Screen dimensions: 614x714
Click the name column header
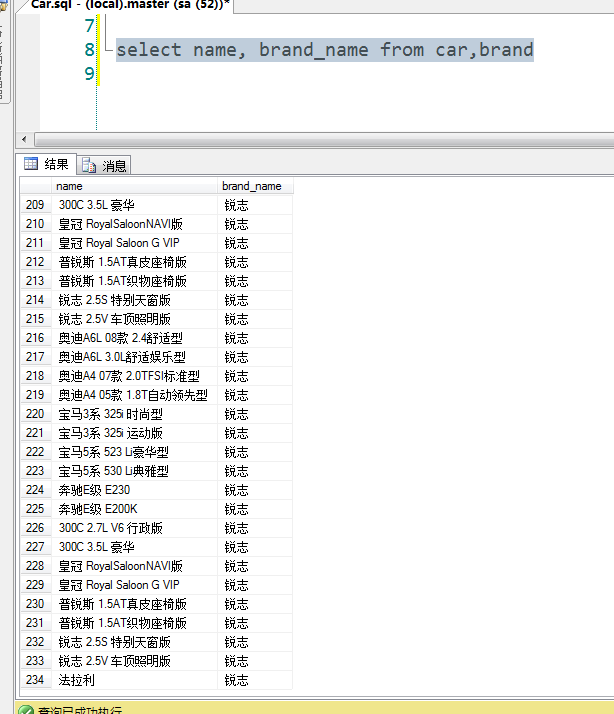point(134,186)
